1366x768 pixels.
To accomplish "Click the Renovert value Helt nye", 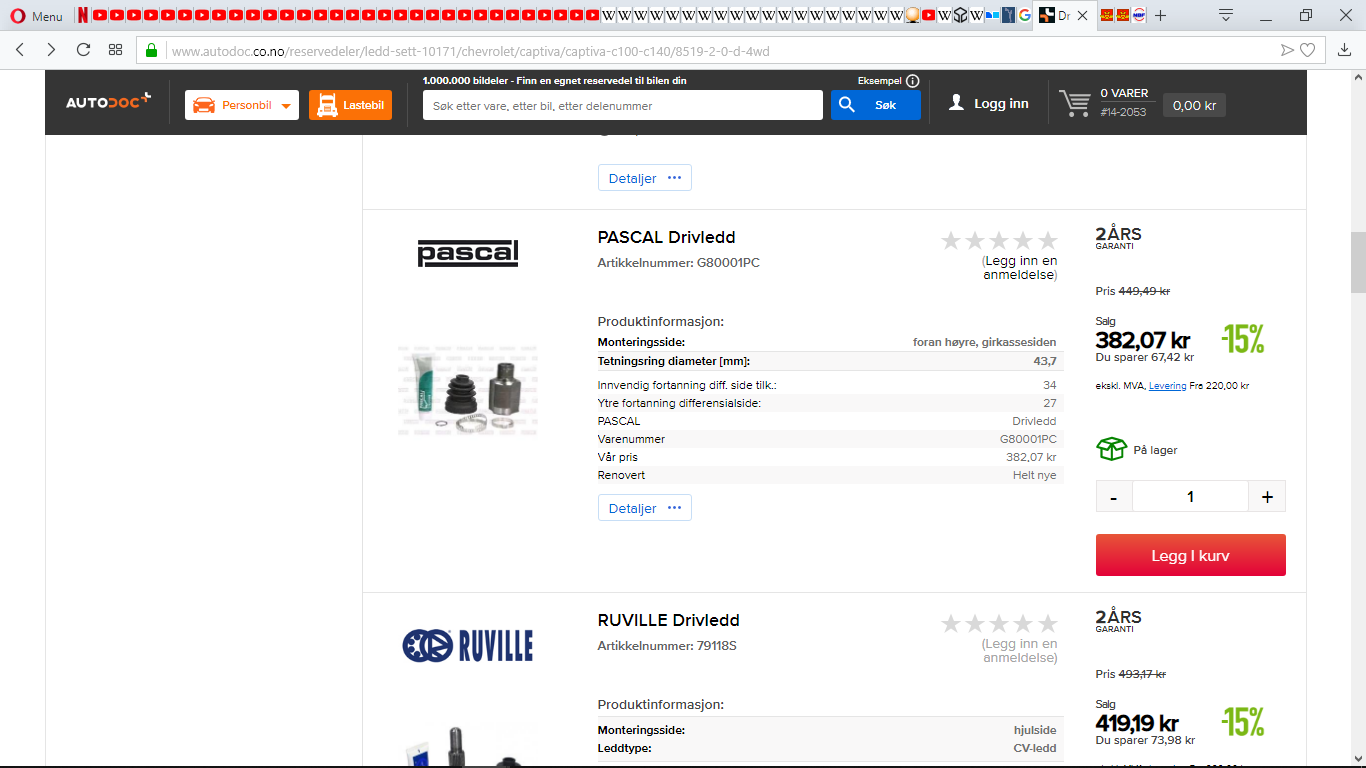I will tap(1034, 475).
